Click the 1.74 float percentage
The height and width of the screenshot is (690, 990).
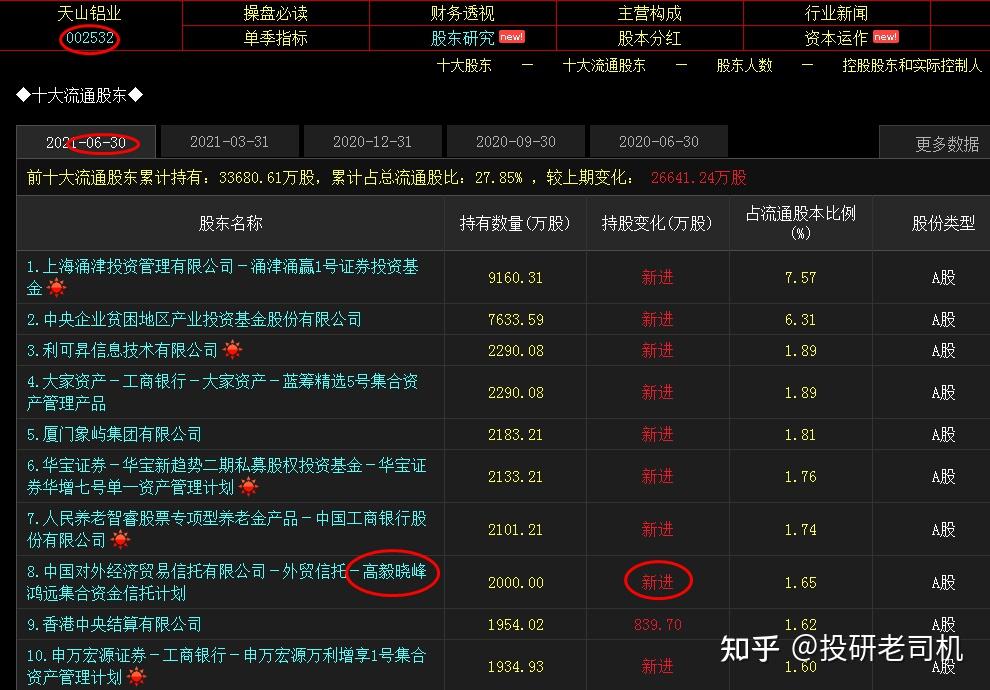(x=801, y=530)
